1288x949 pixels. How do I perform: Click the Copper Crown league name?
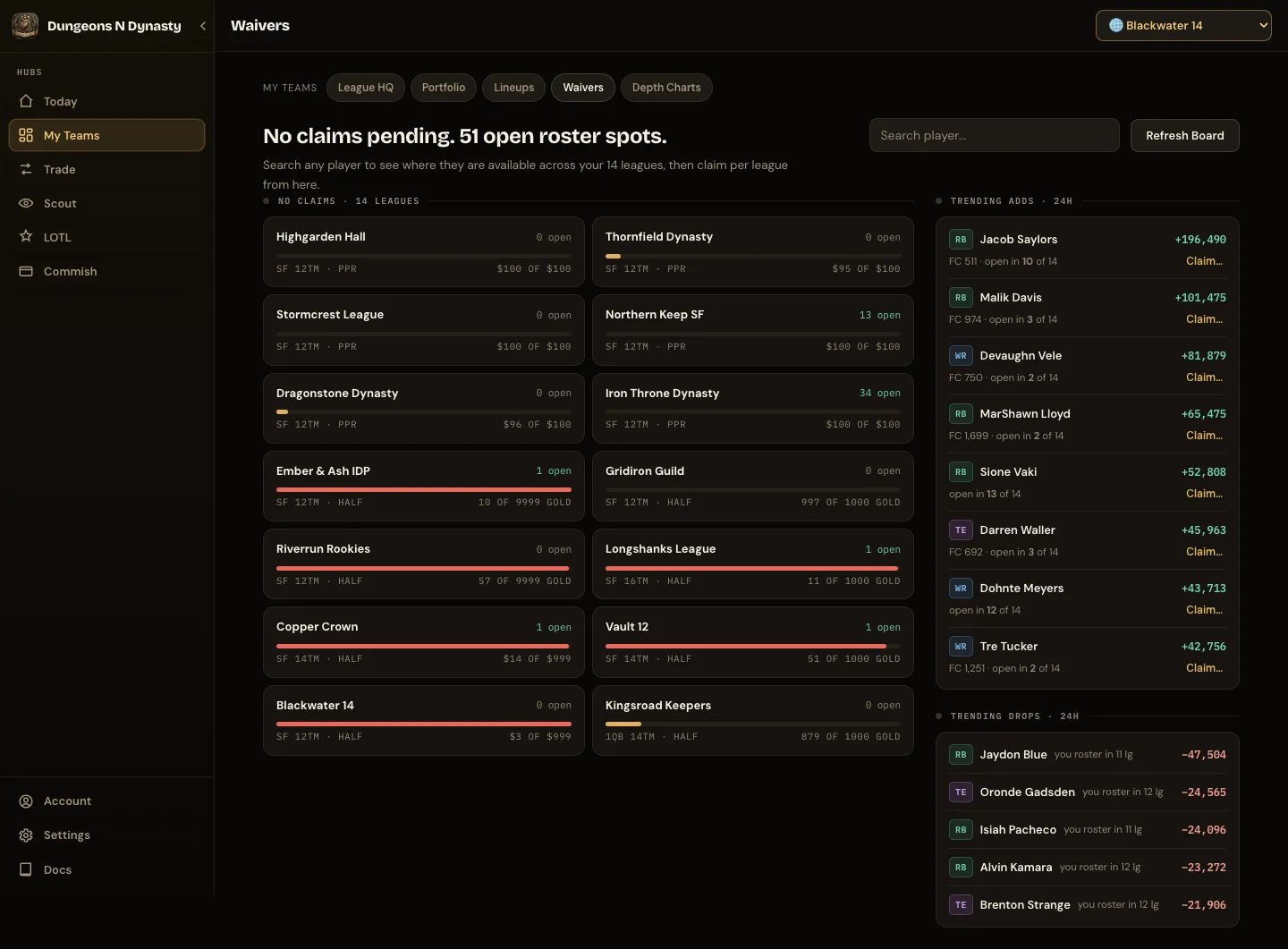318,627
